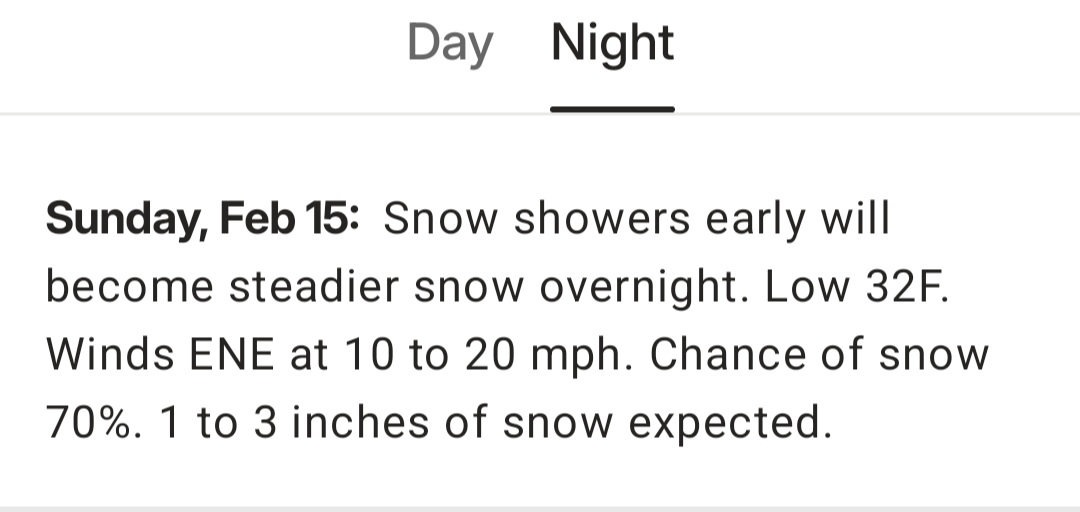Click the gray bar below the forecast
This screenshot has height=512, width=1080.
click(540, 507)
